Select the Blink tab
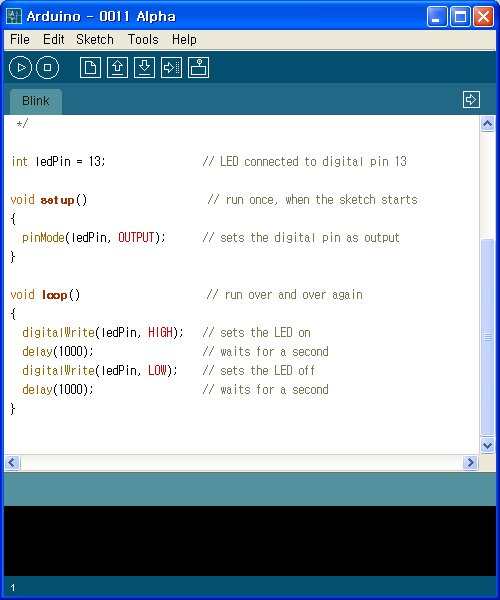Image resolution: width=500 pixels, height=600 pixels. [x=36, y=101]
